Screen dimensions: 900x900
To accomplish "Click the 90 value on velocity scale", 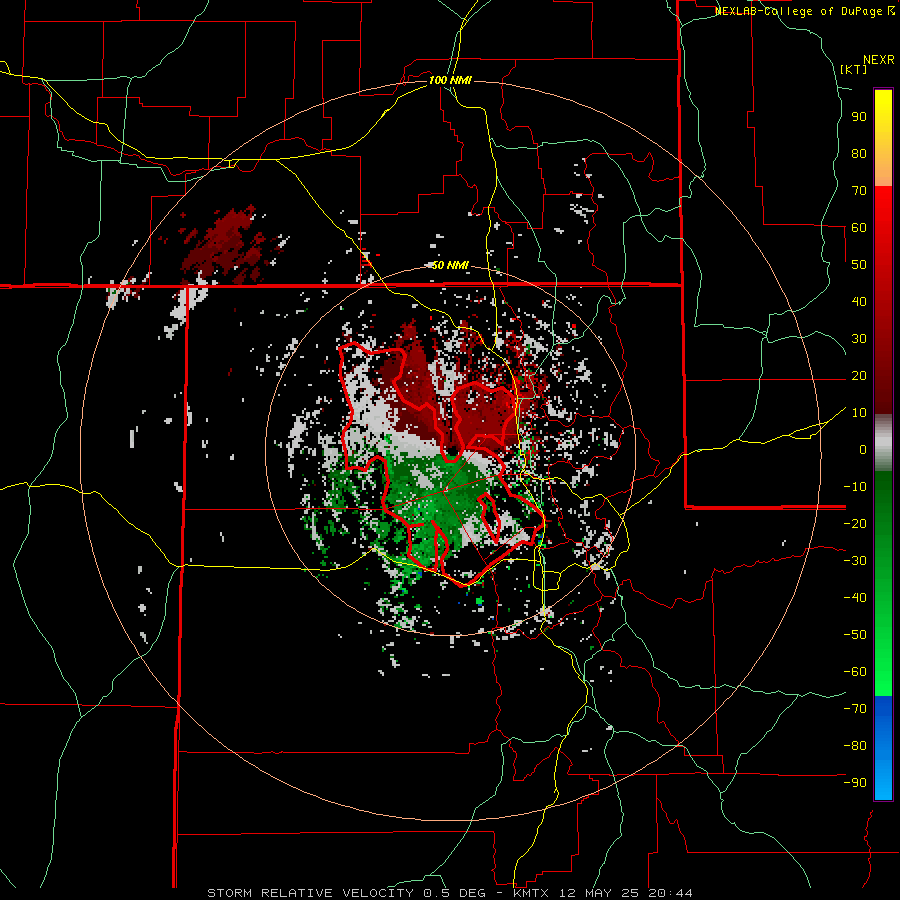I will (859, 117).
